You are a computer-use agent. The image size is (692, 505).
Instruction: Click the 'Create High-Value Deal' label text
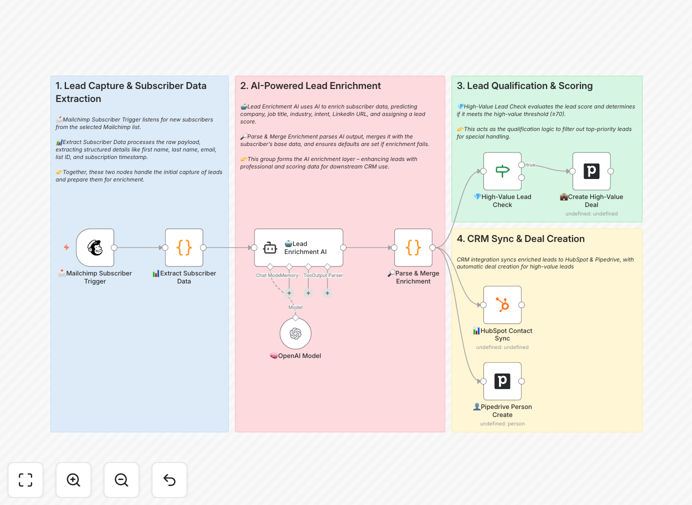click(591, 201)
